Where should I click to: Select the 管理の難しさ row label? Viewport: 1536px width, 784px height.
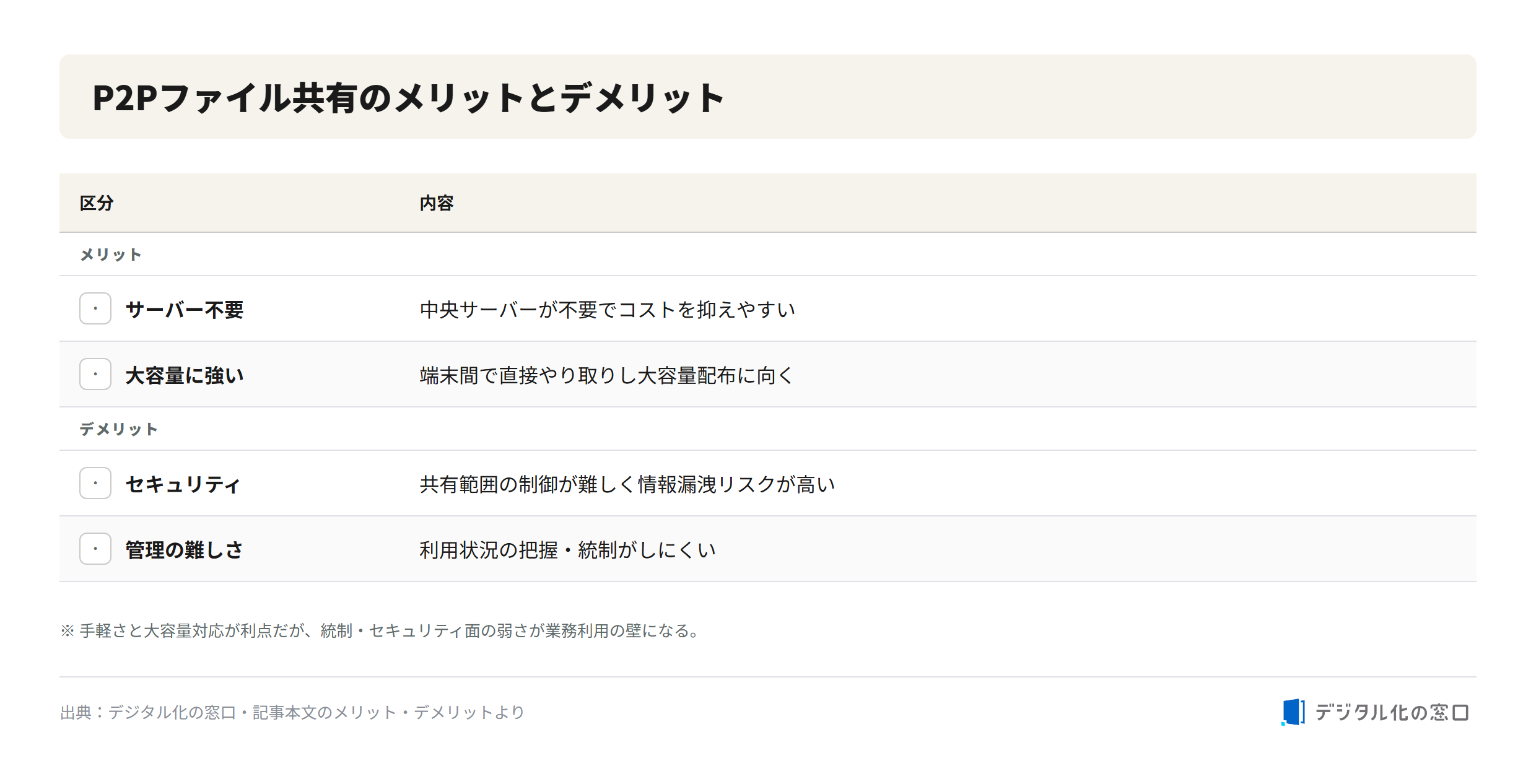click(x=185, y=549)
